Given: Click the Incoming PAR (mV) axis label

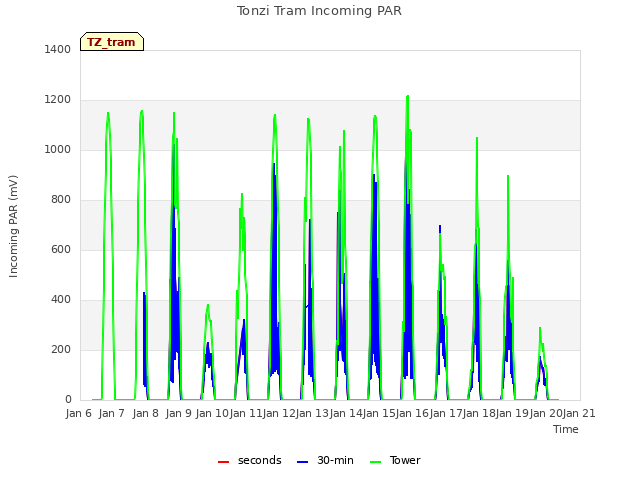Looking at the screenshot, I should [13, 226].
